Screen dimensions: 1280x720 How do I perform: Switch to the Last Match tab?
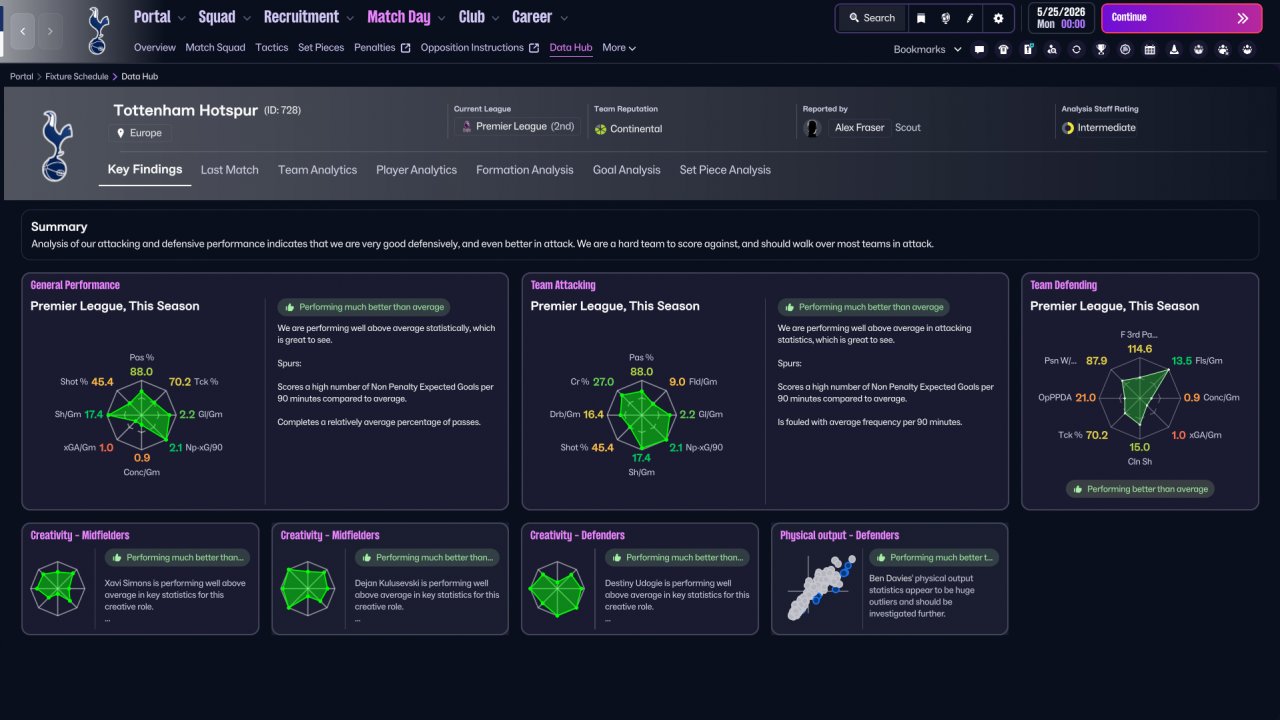coord(230,170)
